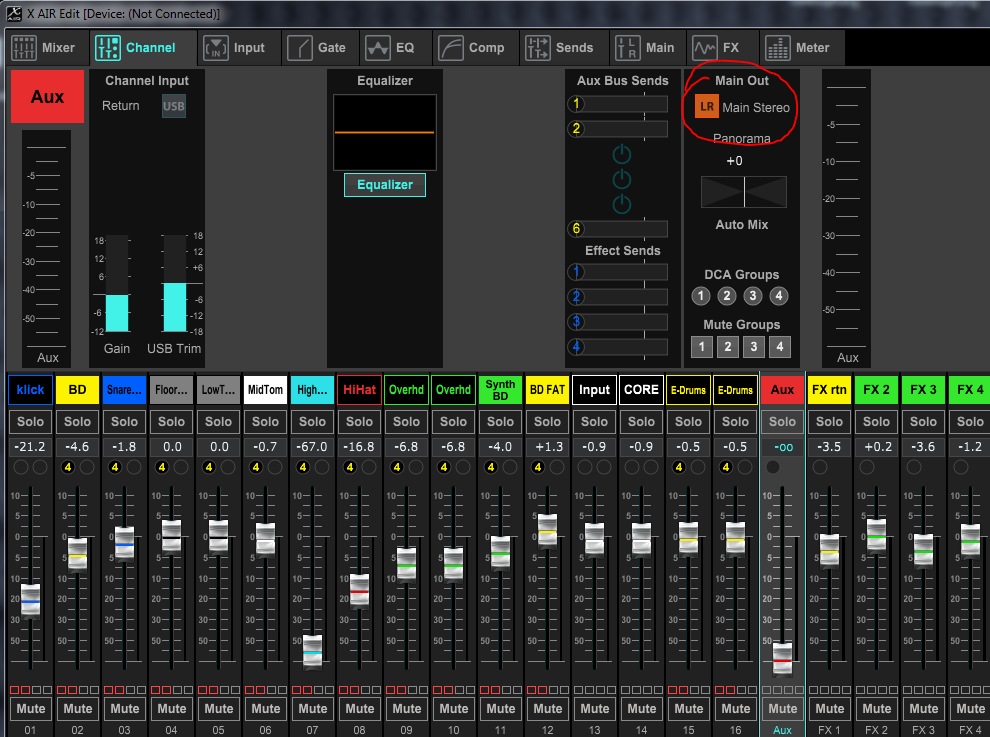Image resolution: width=990 pixels, height=737 pixels.
Task: Toggle the third aux bus send power icon
Action: pos(622,203)
